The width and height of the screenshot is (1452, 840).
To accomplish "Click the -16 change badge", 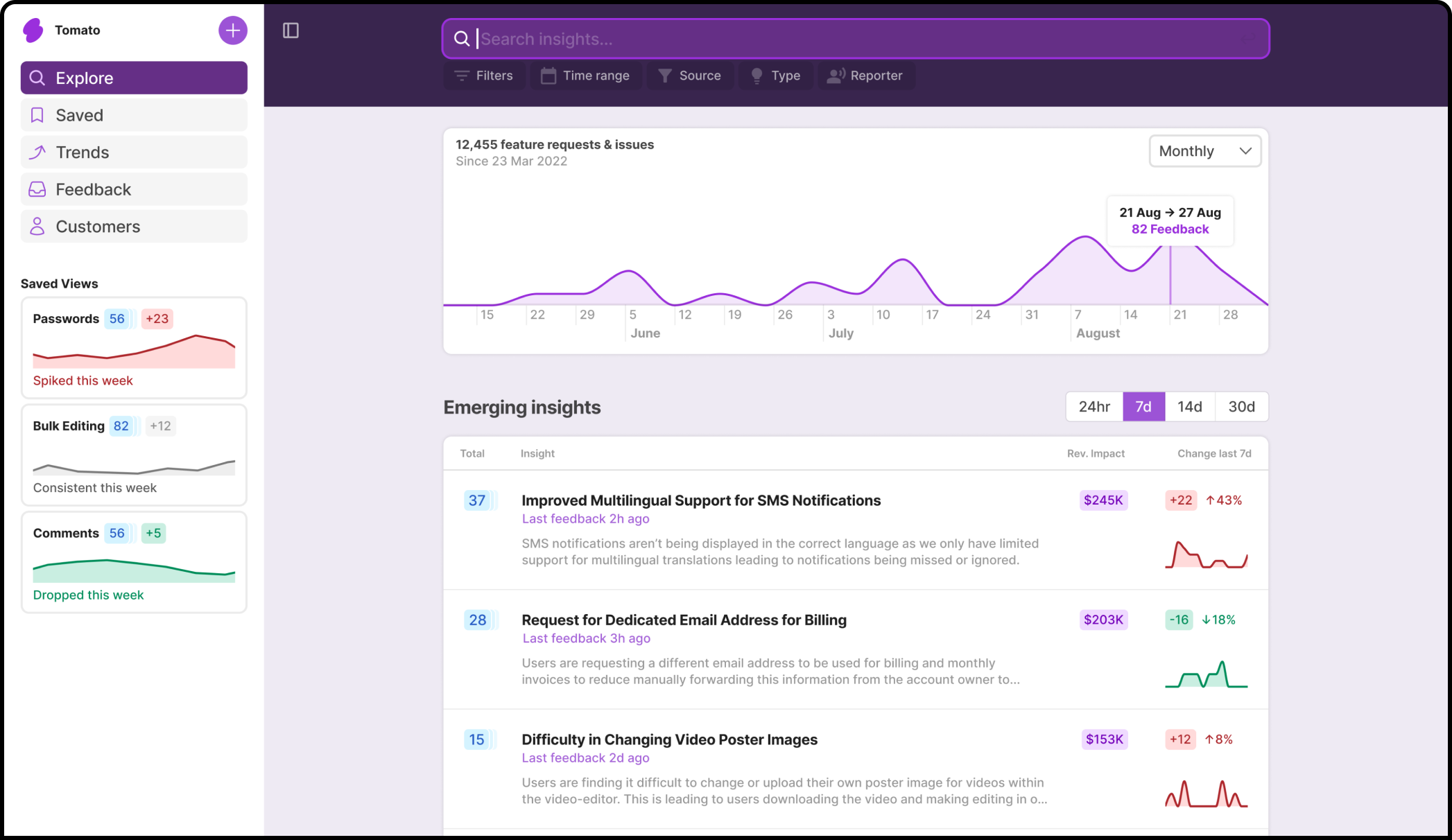I will tap(1179, 620).
